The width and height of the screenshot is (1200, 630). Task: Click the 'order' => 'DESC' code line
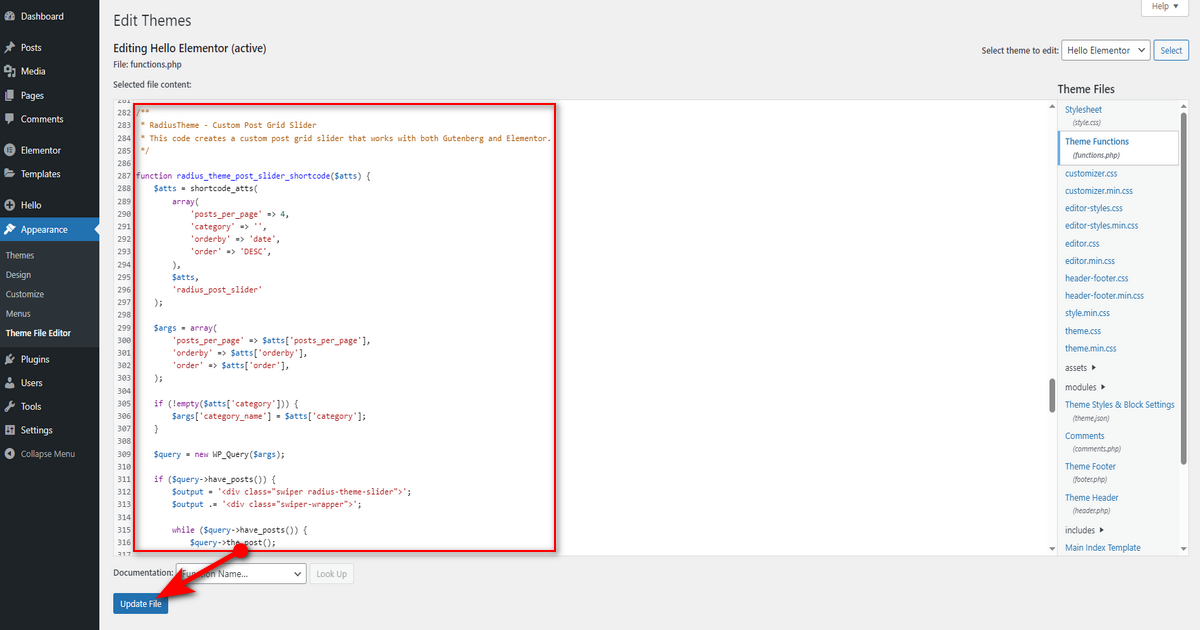click(230, 252)
